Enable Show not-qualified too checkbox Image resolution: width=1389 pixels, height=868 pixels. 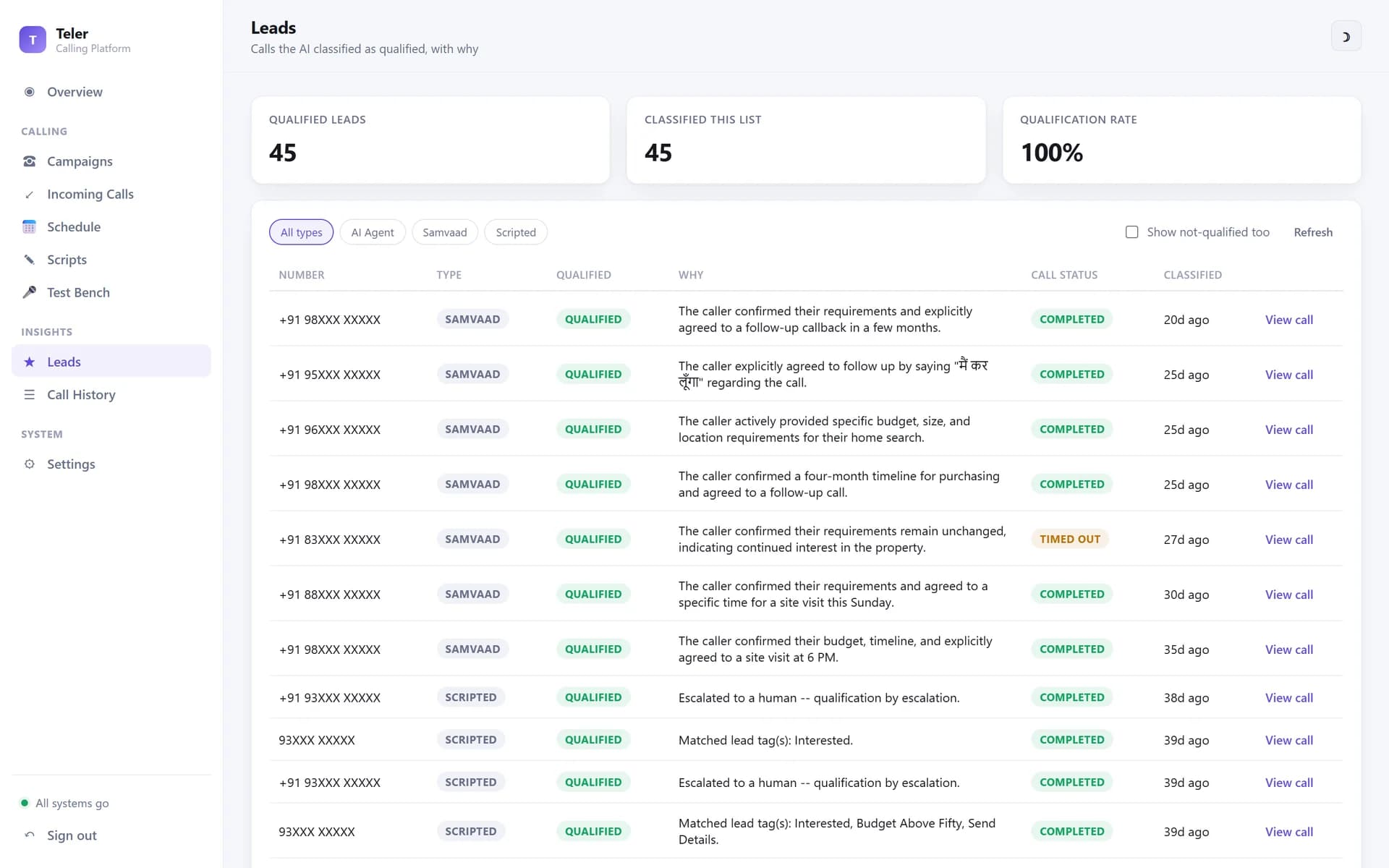pos(1131,232)
